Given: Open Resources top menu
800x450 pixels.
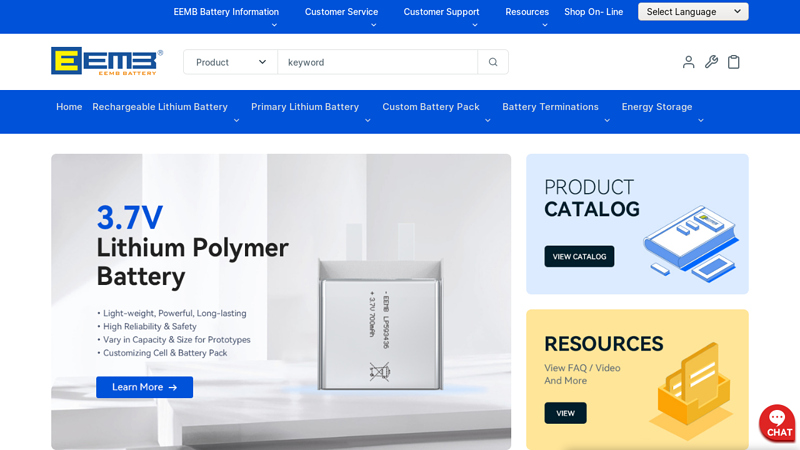Looking at the screenshot, I should pyautogui.click(x=527, y=12).
